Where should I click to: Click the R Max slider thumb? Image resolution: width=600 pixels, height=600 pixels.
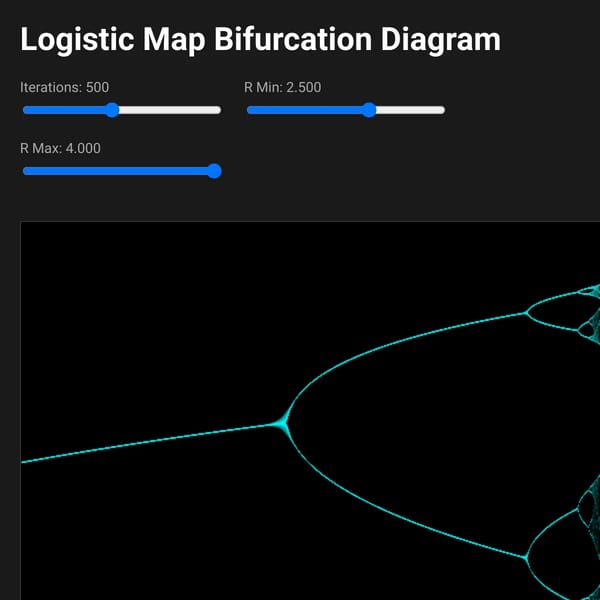(214, 171)
